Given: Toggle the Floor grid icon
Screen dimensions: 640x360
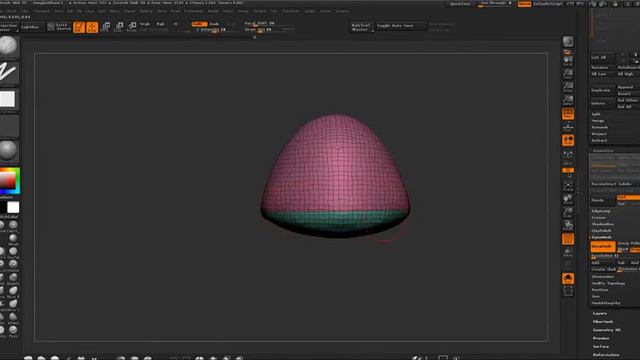Looking at the screenshot, I should (x=568, y=127).
